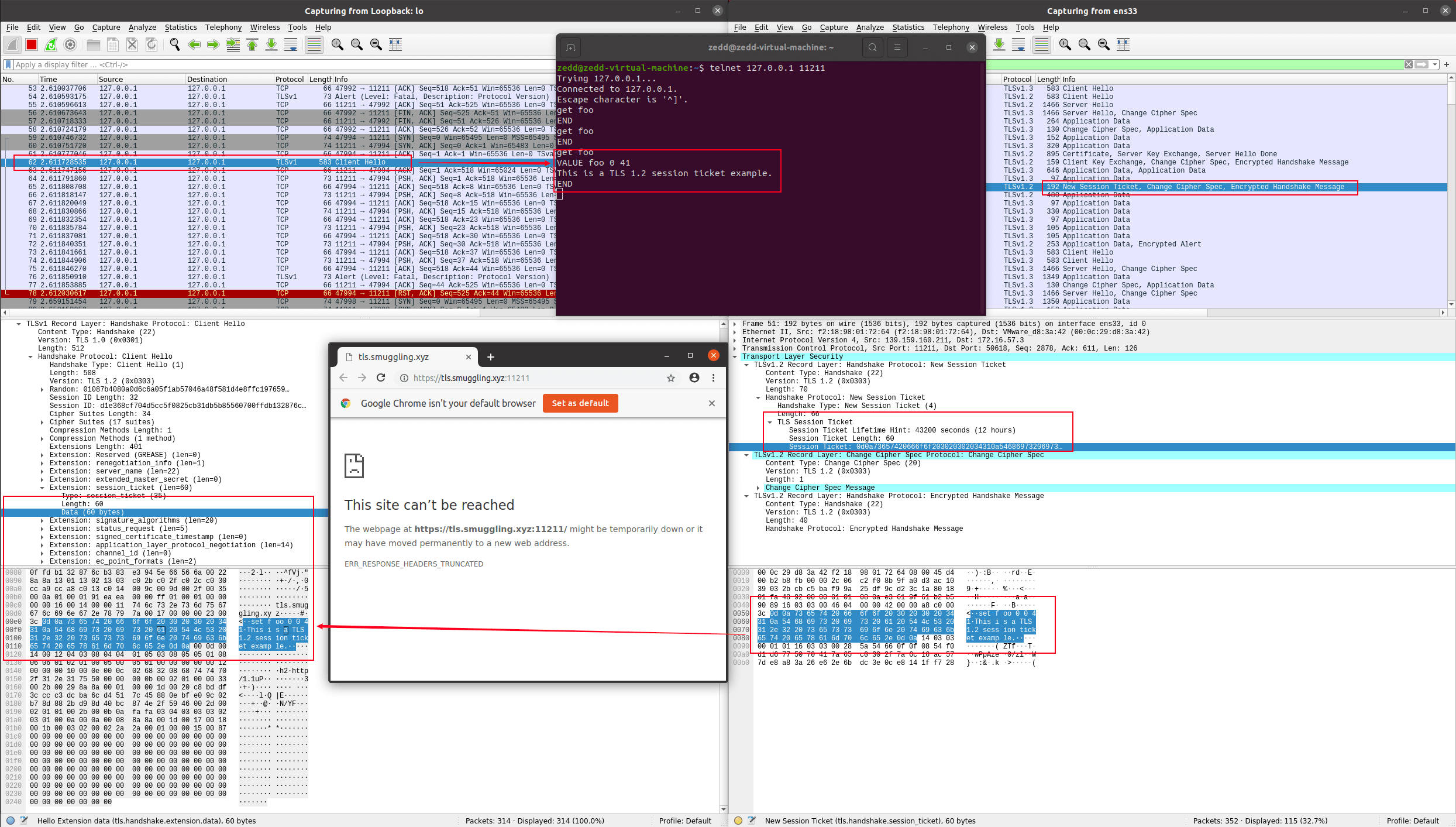Jump to last packet in ens33 window
The width and height of the screenshot is (1456, 827).
999,44
